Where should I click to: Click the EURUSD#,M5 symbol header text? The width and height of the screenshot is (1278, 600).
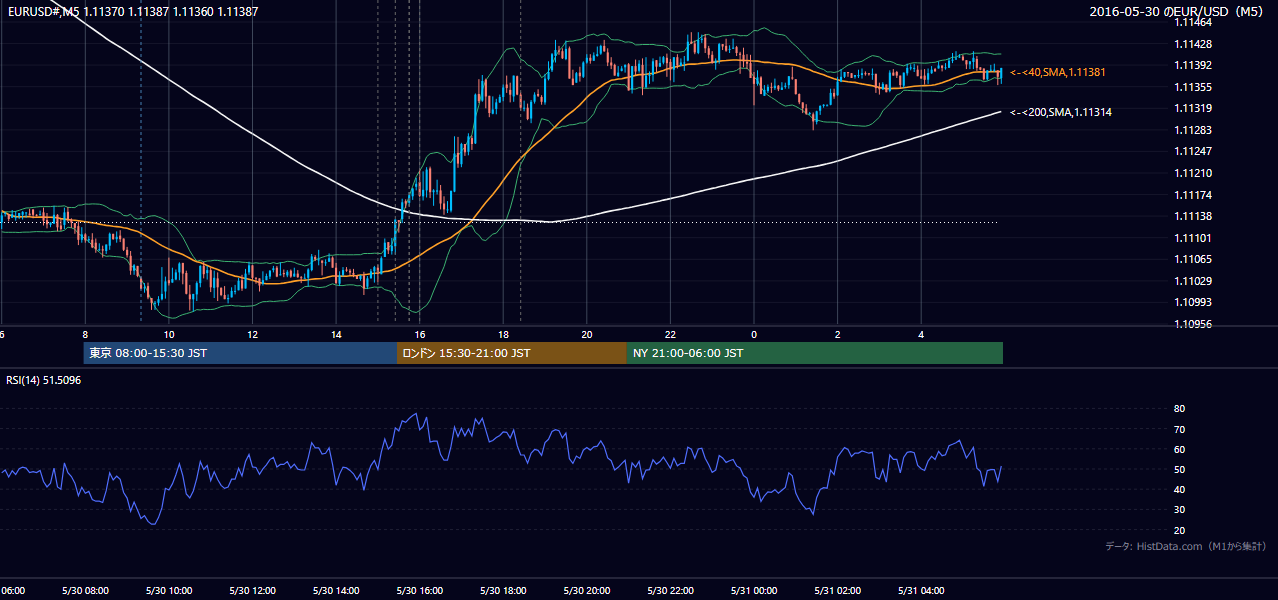[x=132, y=11]
